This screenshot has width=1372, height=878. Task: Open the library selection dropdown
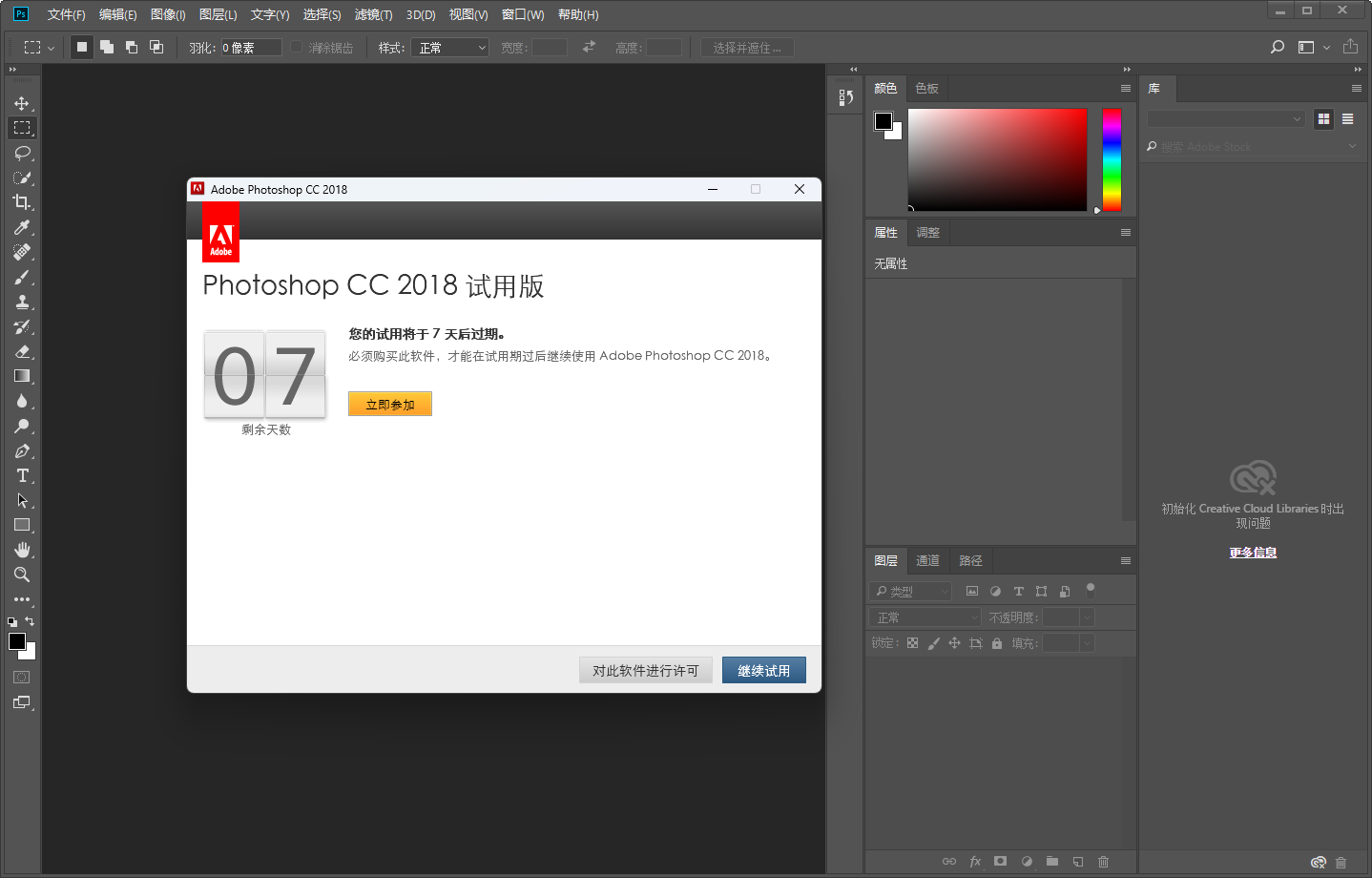tap(1226, 119)
